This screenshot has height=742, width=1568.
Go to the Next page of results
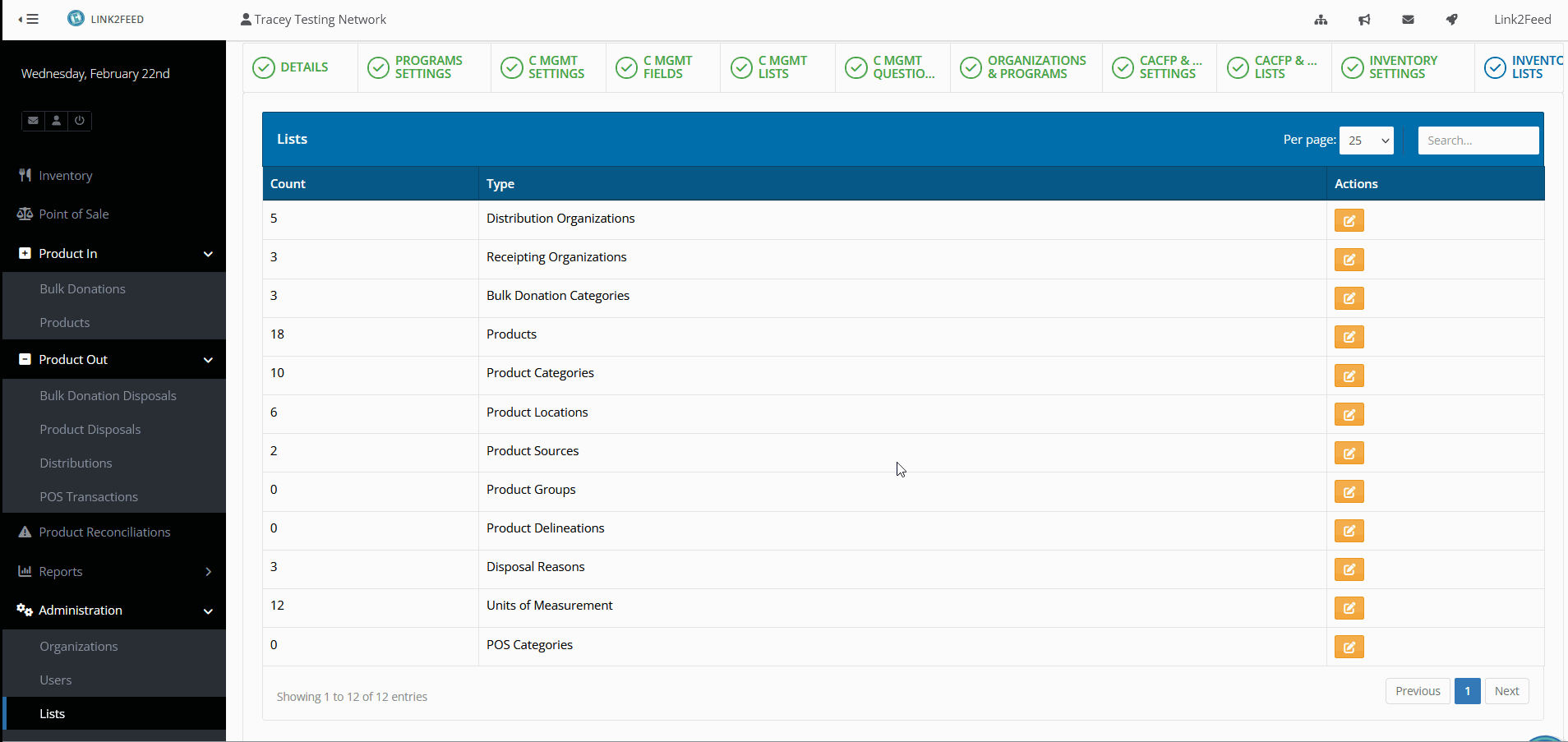click(1506, 691)
